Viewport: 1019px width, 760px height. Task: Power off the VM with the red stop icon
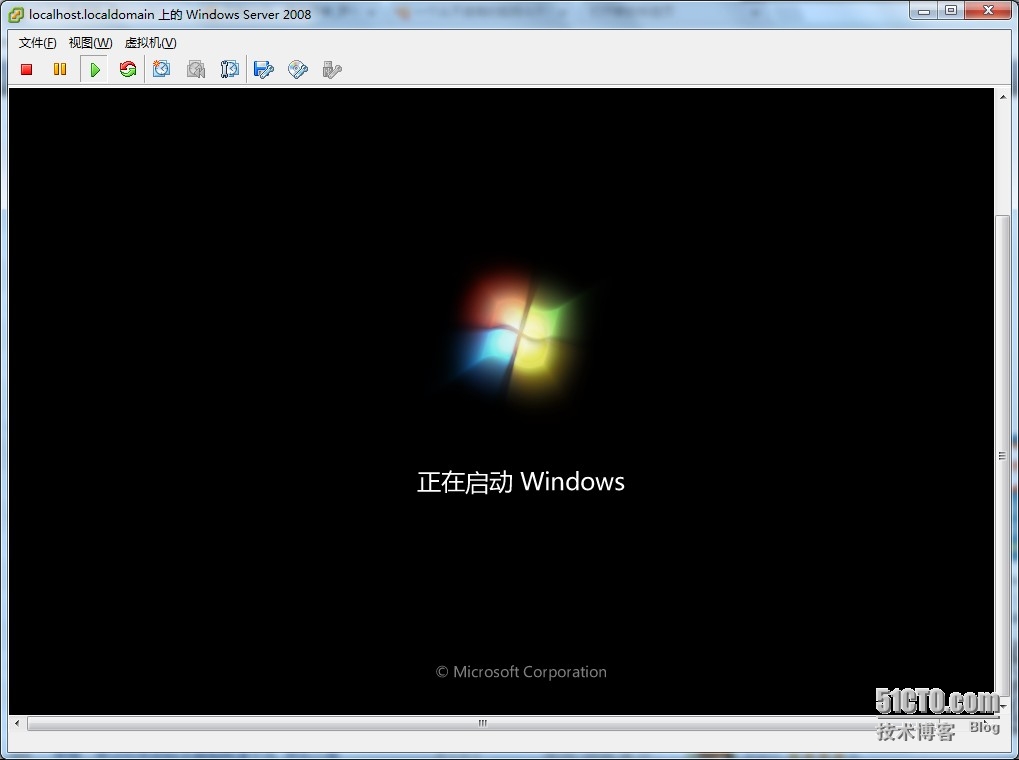coord(27,70)
